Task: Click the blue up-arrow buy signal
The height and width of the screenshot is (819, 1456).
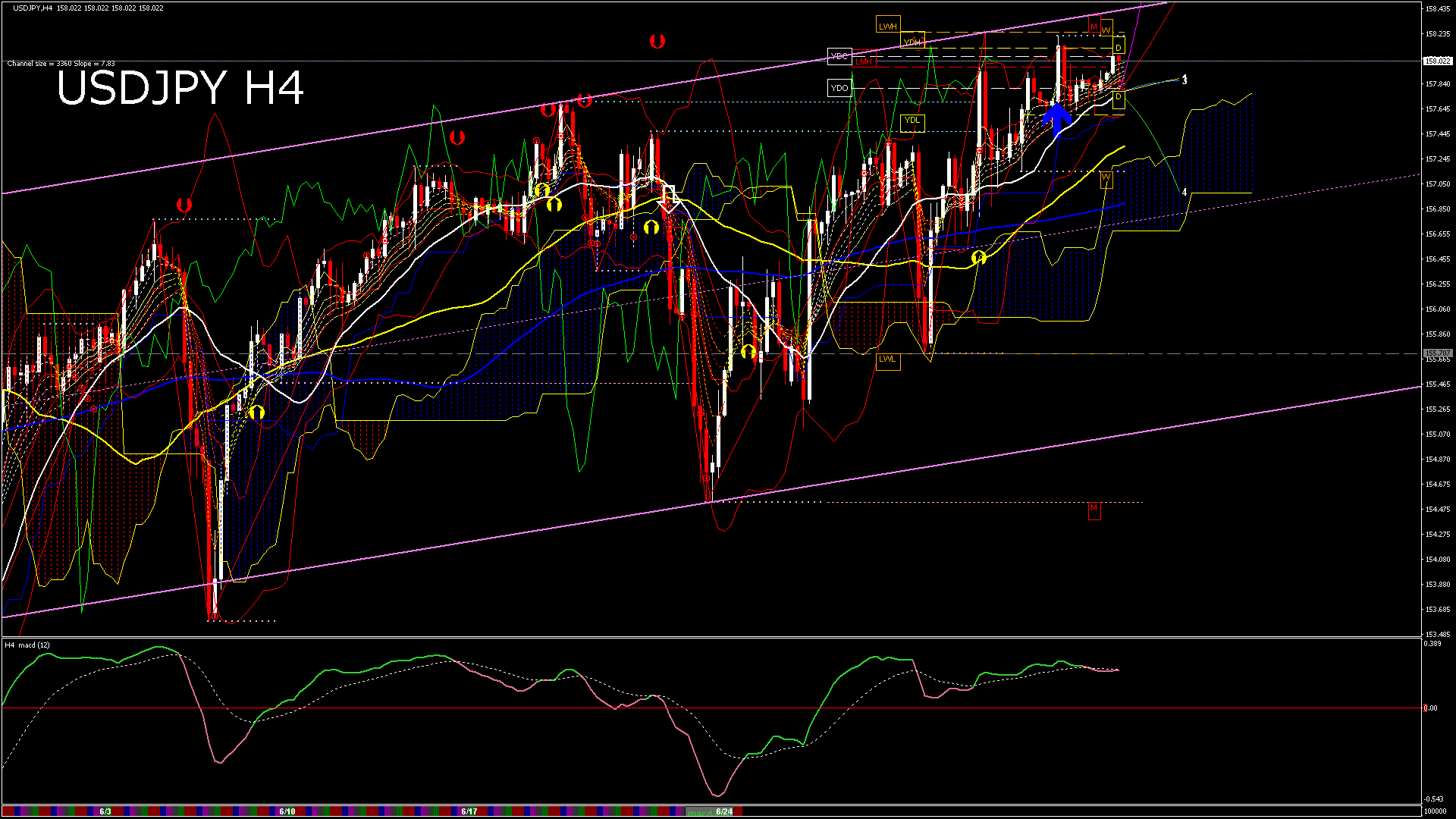Action: tap(1056, 118)
